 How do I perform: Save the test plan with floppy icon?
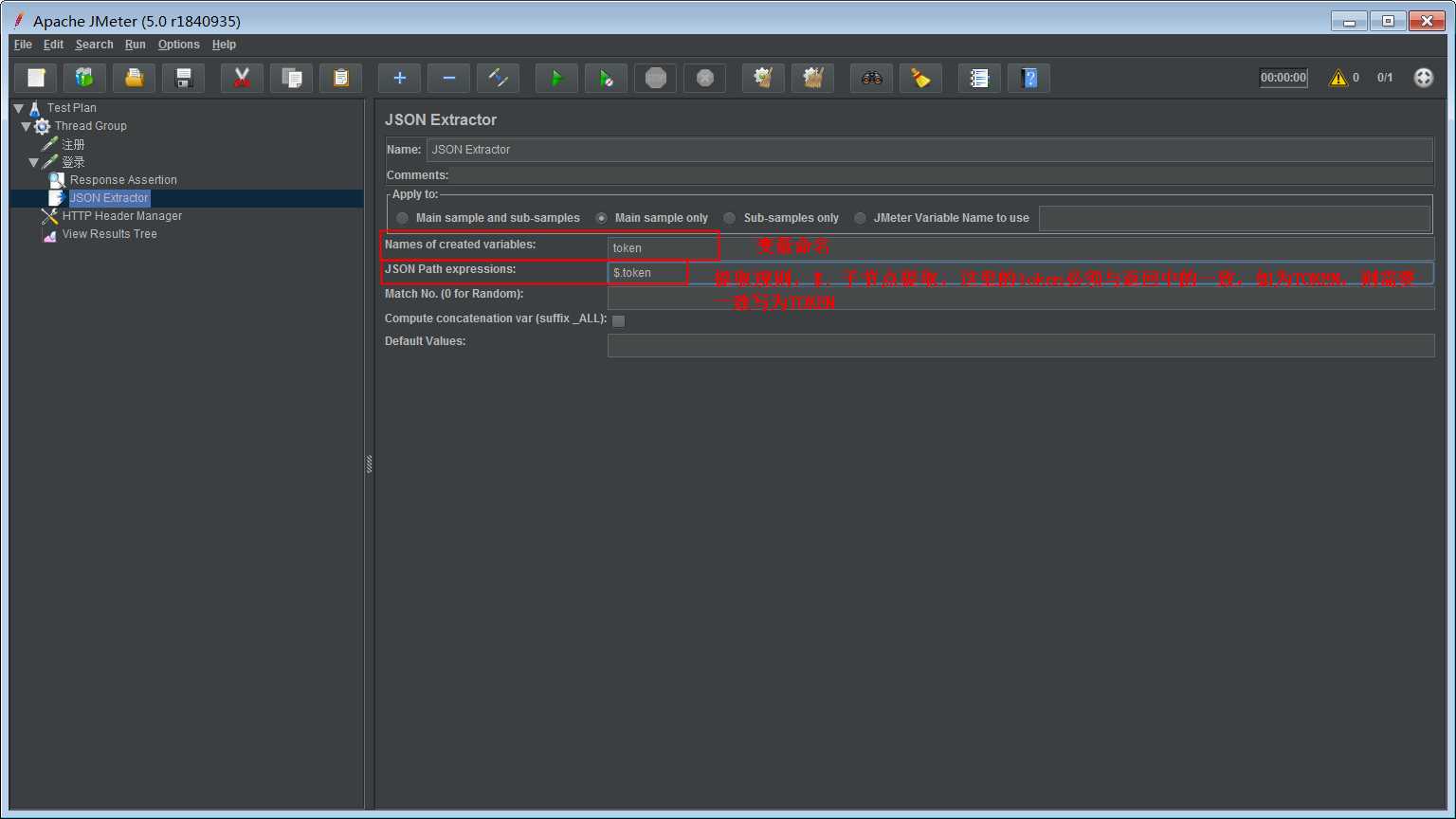coord(184,78)
